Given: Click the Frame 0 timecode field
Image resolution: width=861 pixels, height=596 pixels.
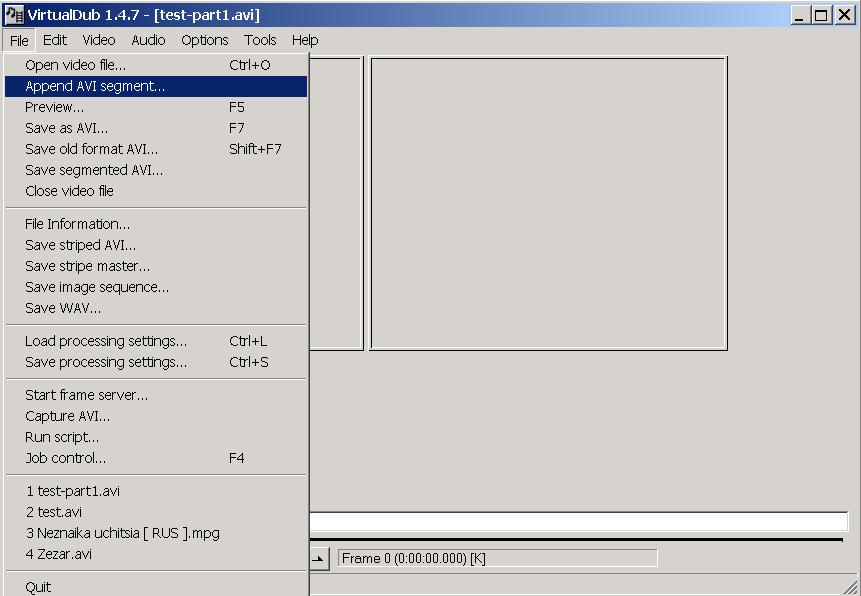Looking at the screenshot, I should coord(497,558).
